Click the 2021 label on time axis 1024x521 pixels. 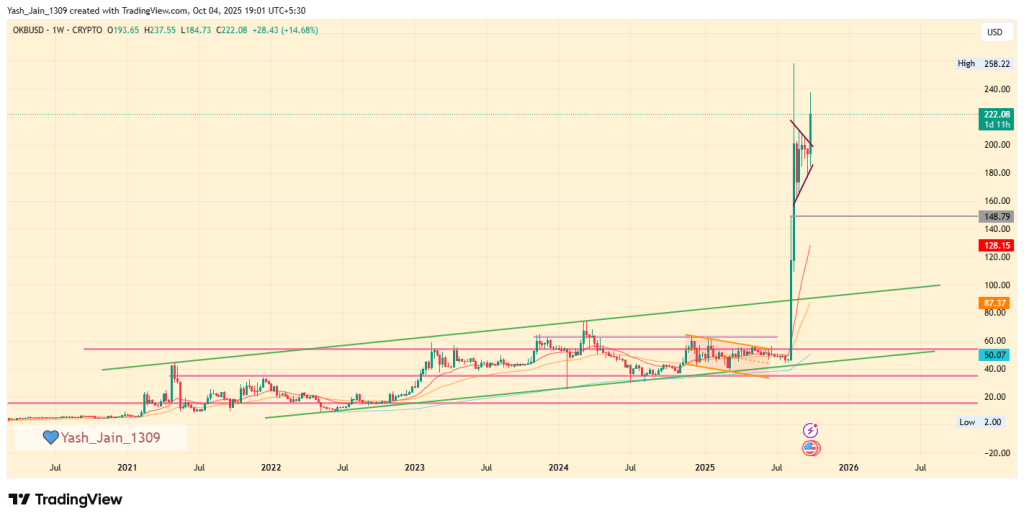pos(127,467)
